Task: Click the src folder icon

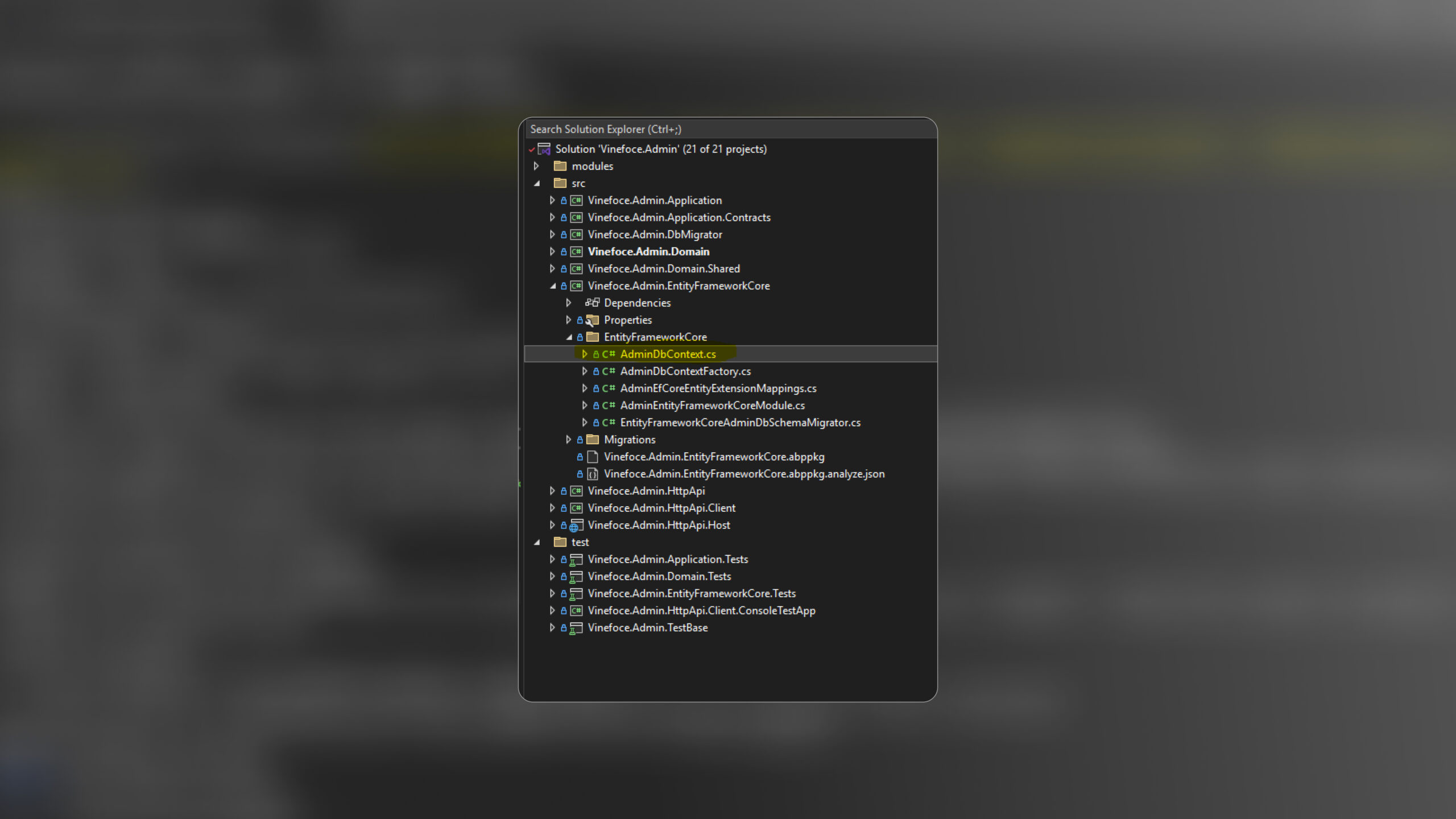Action: coord(560,183)
